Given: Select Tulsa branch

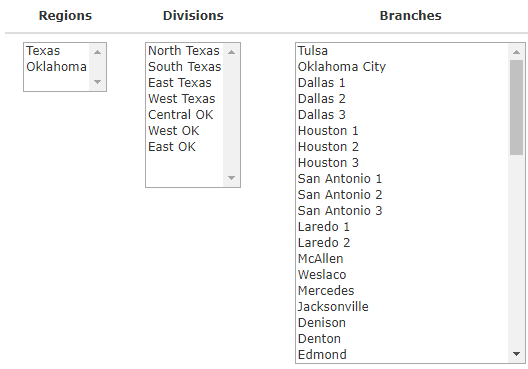Looking at the screenshot, I should [402, 51].
